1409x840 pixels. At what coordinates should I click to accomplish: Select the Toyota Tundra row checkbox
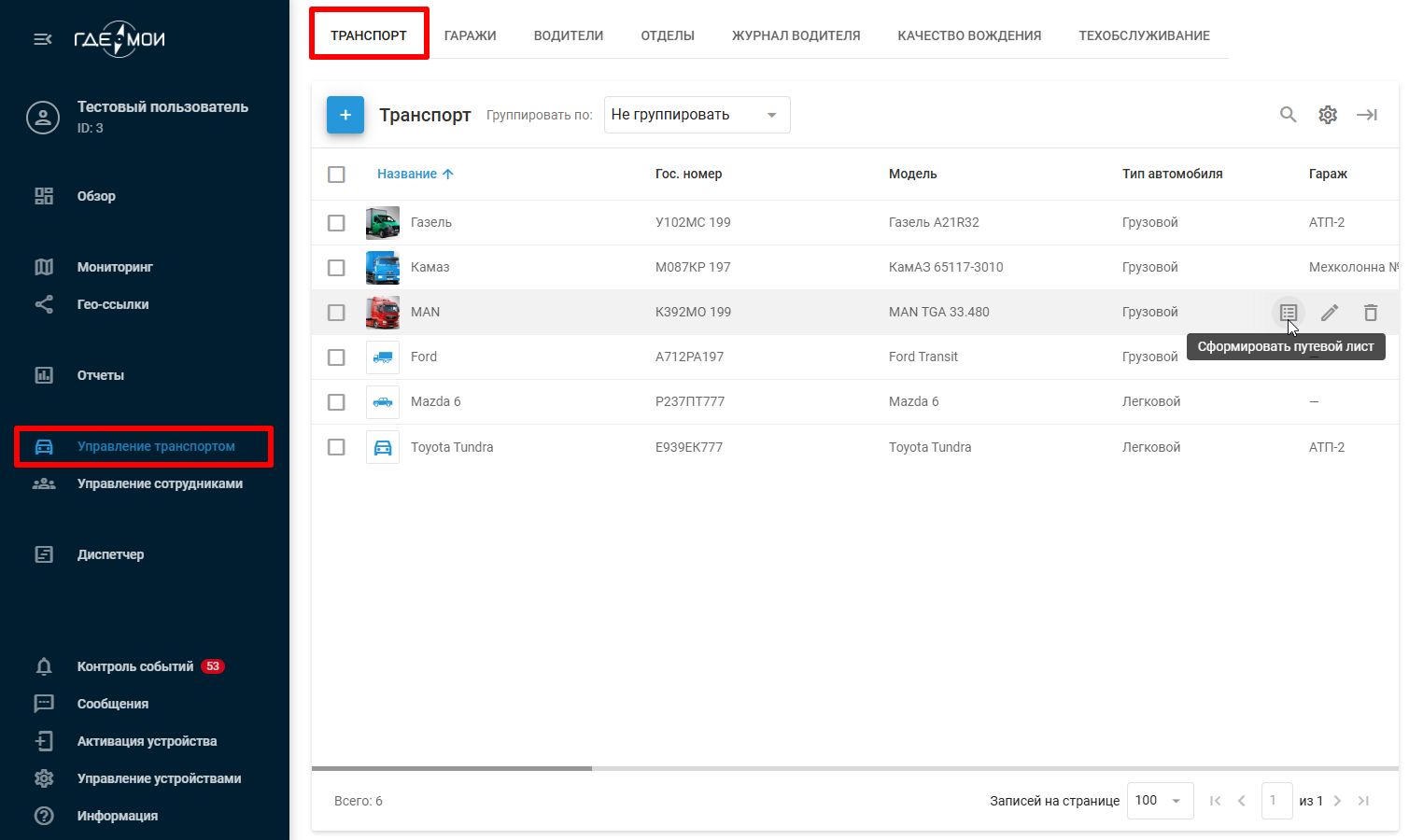coord(336,447)
